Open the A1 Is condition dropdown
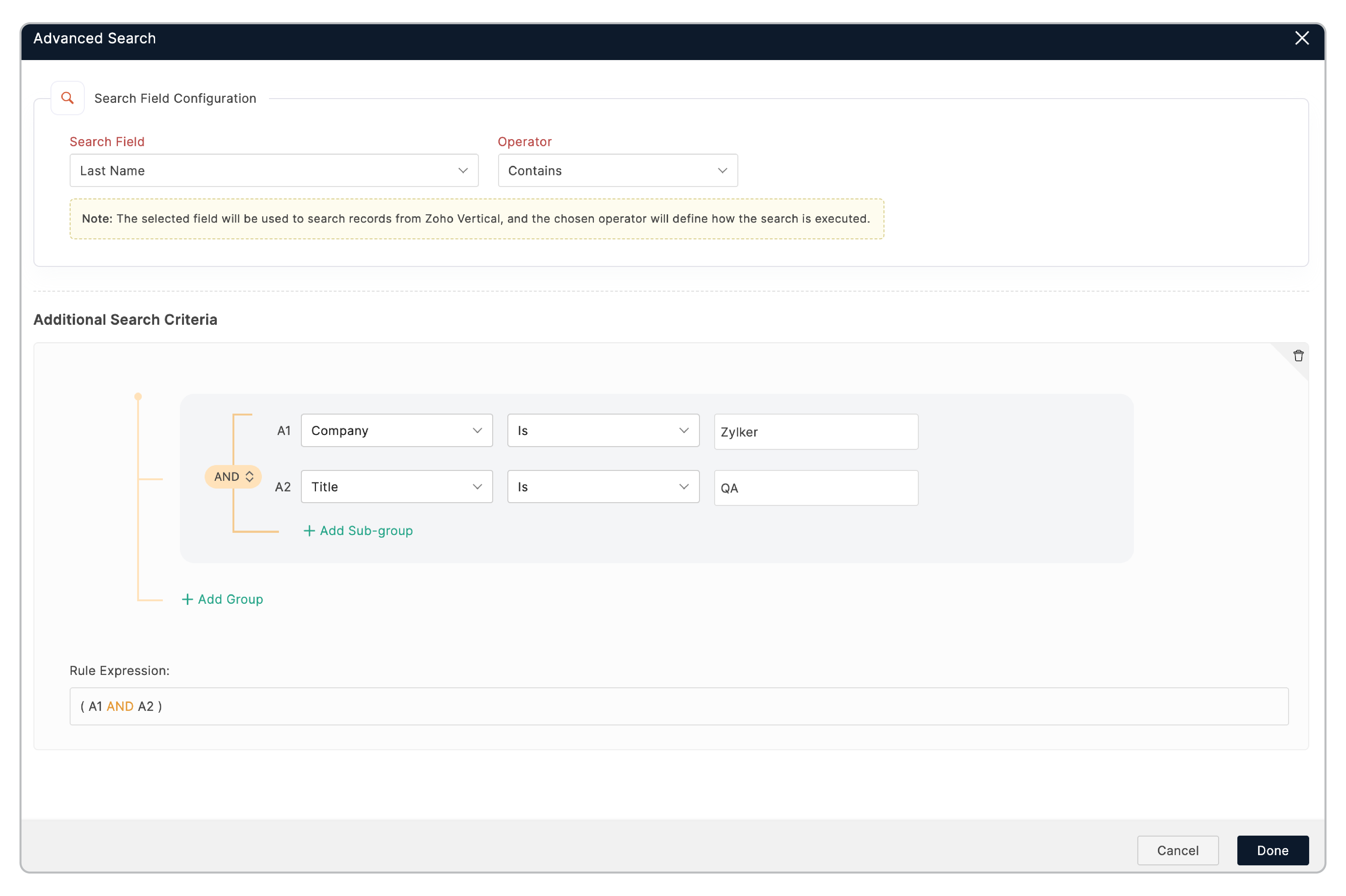 click(x=603, y=430)
